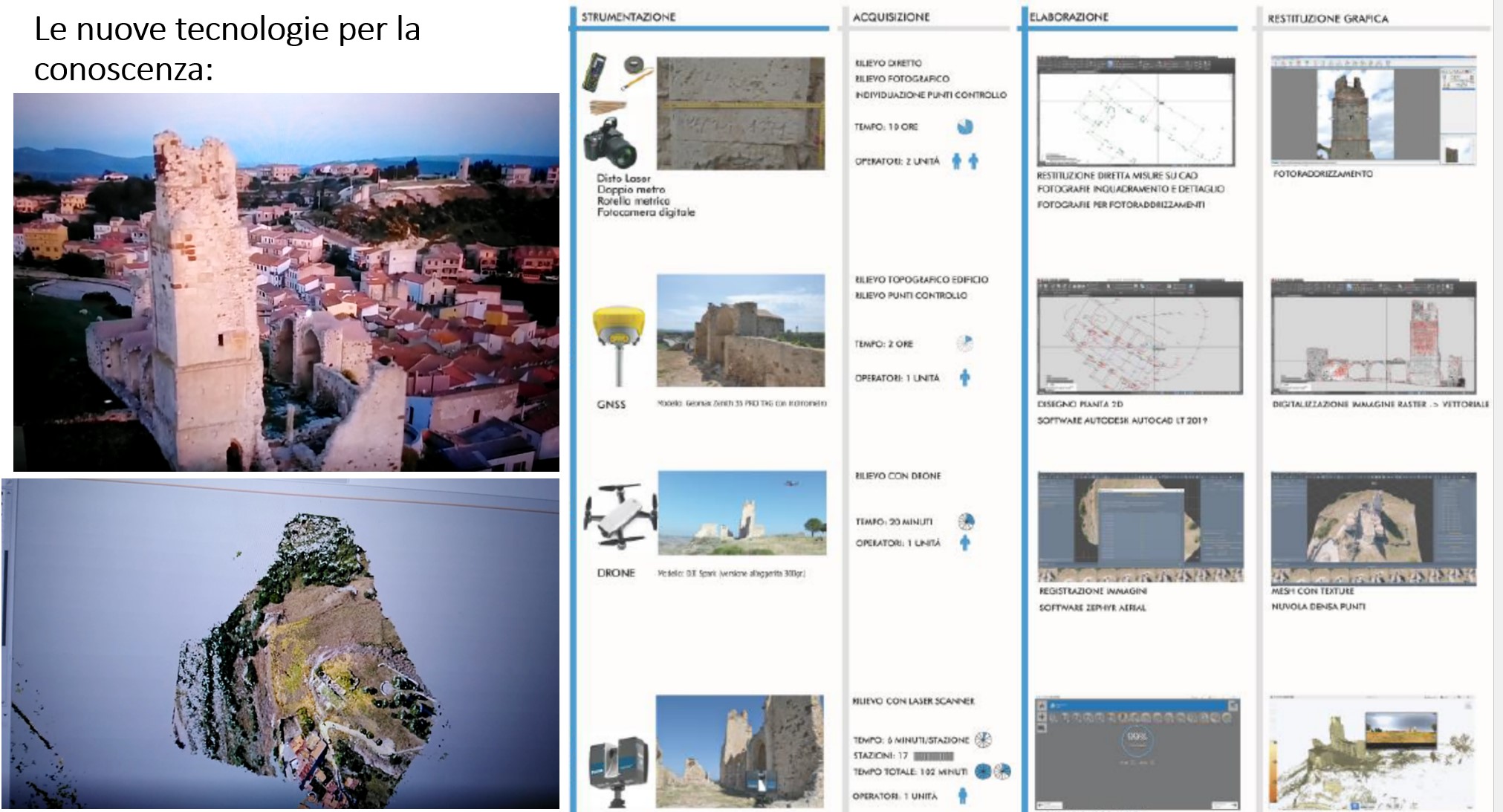
Task: Open the AutoCAD 2D plan drawing screenshot
Action: click(x=1139, y=337)
